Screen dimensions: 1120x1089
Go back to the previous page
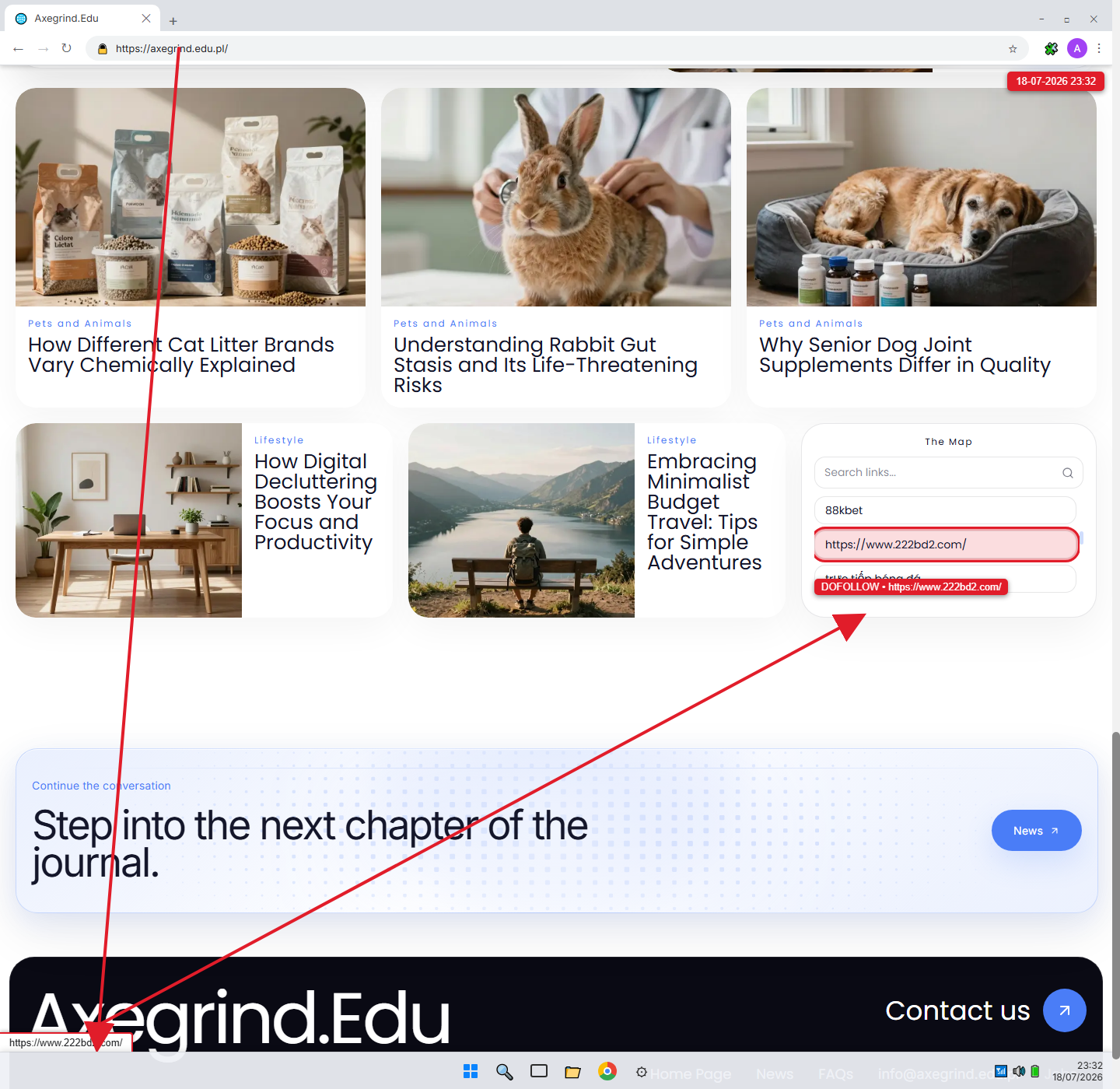[x=19, y=48]
